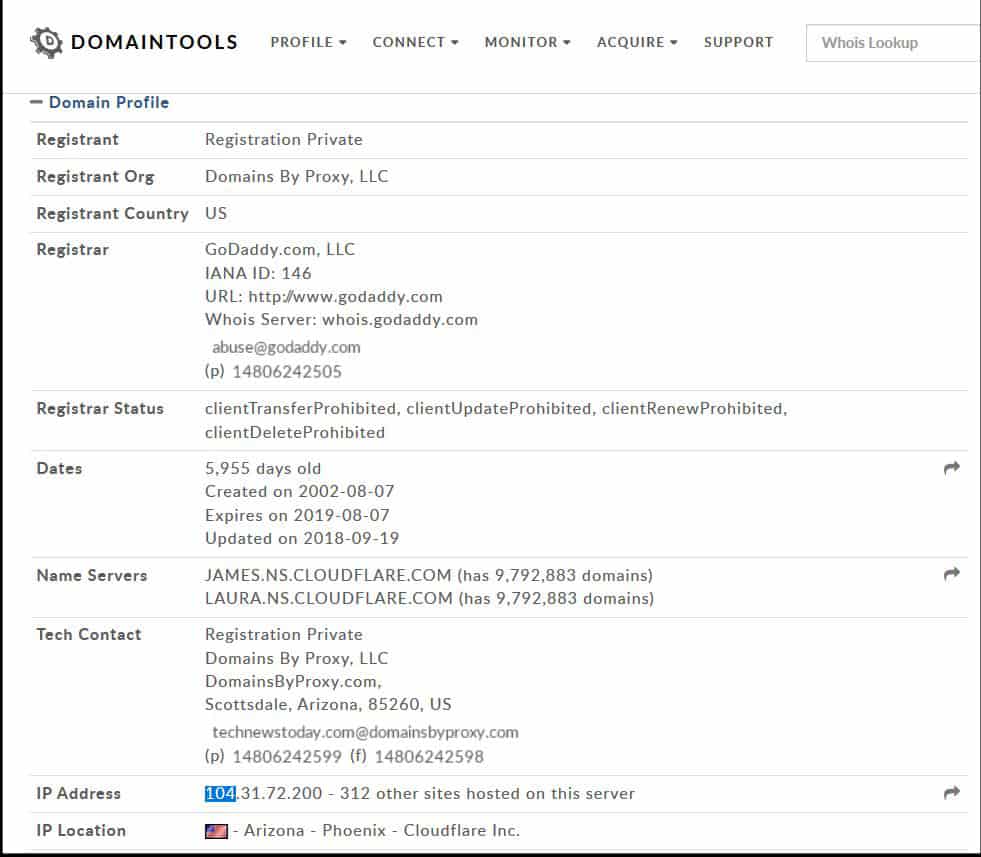View the 312 other sites hosted text

[487, 793]
